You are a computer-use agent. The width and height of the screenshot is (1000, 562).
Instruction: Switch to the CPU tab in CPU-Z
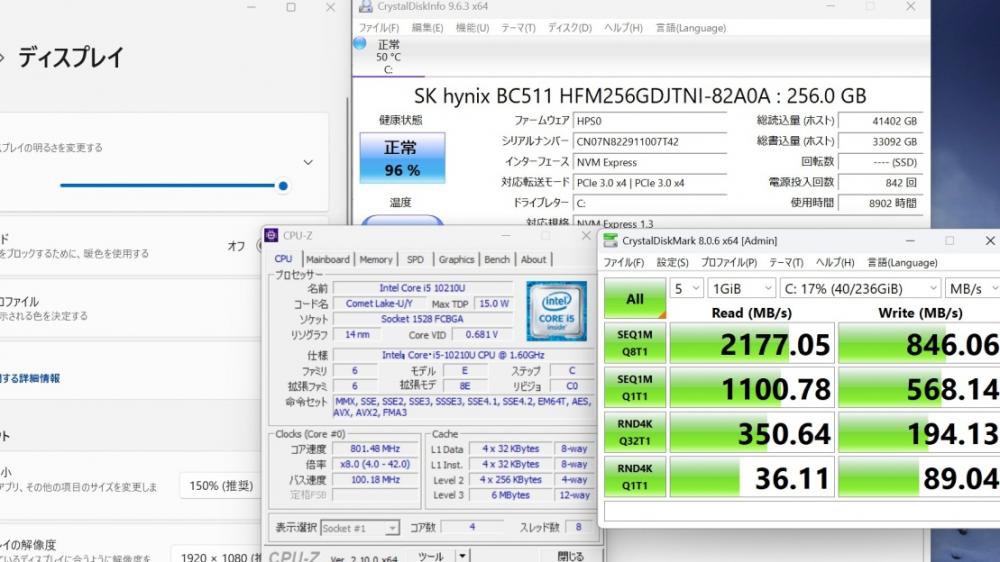tap(283, 259)
